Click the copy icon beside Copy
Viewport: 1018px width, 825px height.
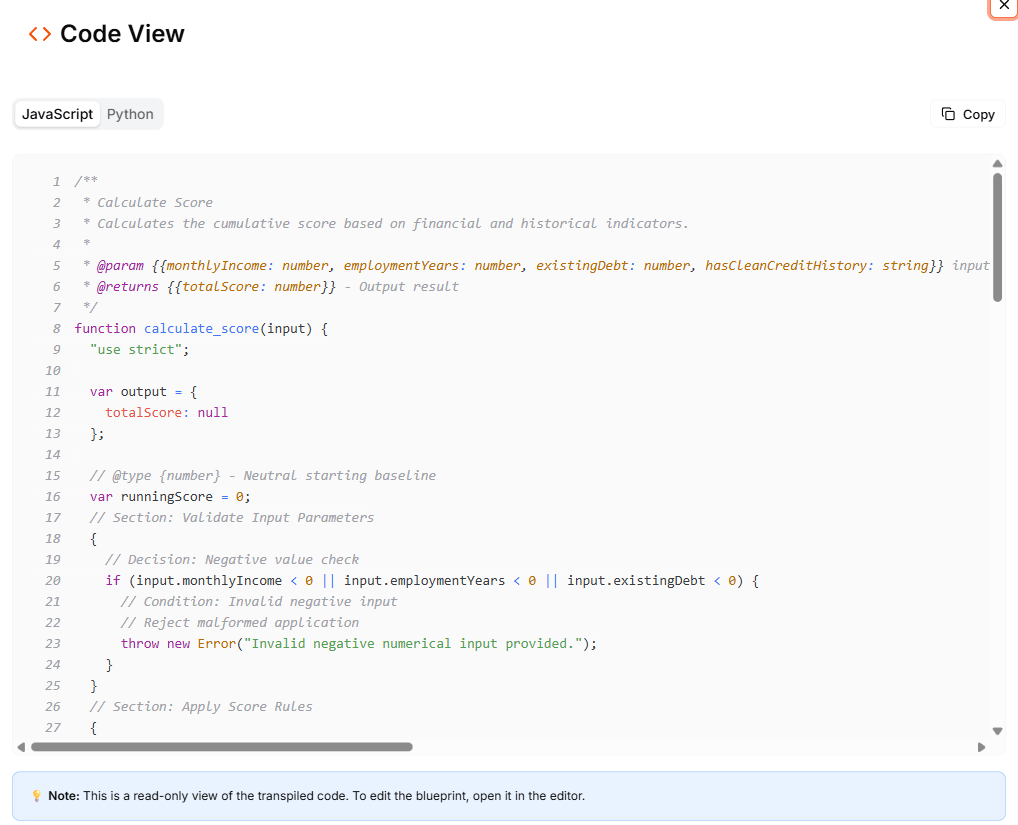tap(948, 114)
